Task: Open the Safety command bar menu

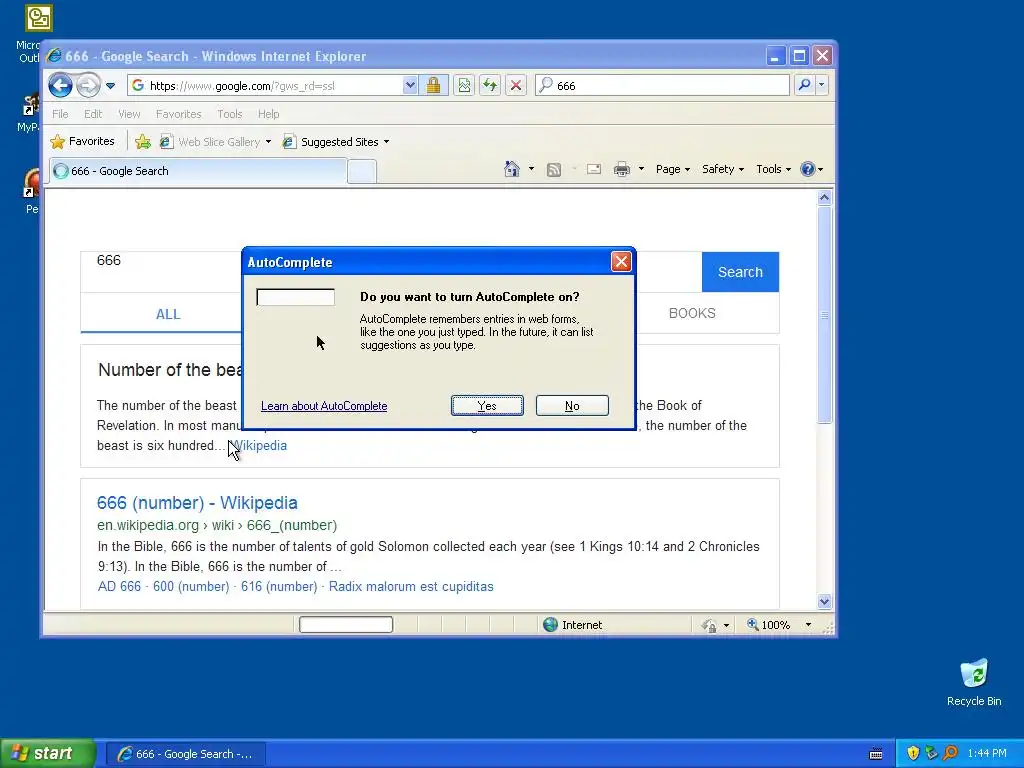Action: coord(723,169)
